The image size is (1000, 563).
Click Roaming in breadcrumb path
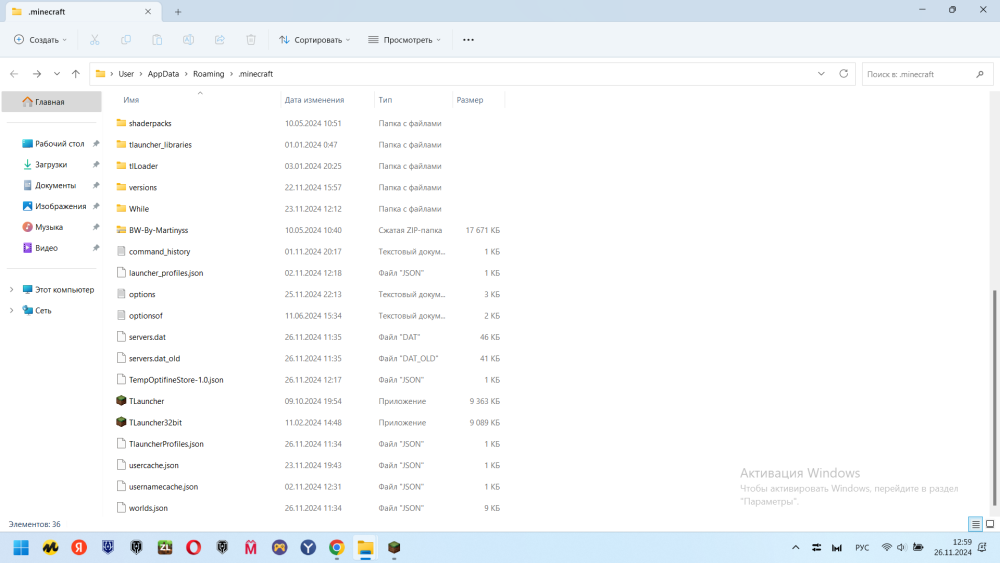(209, 74)
